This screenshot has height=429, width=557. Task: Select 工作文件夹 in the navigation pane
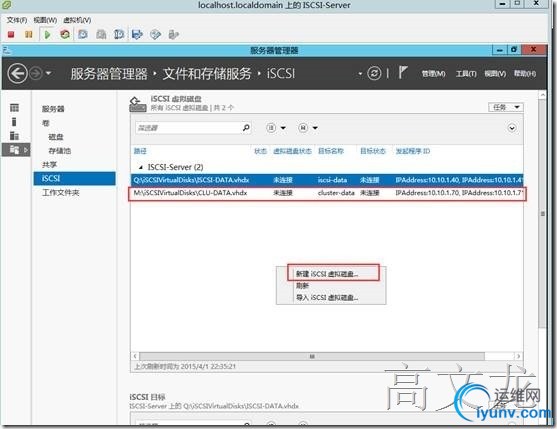[61, 192]
